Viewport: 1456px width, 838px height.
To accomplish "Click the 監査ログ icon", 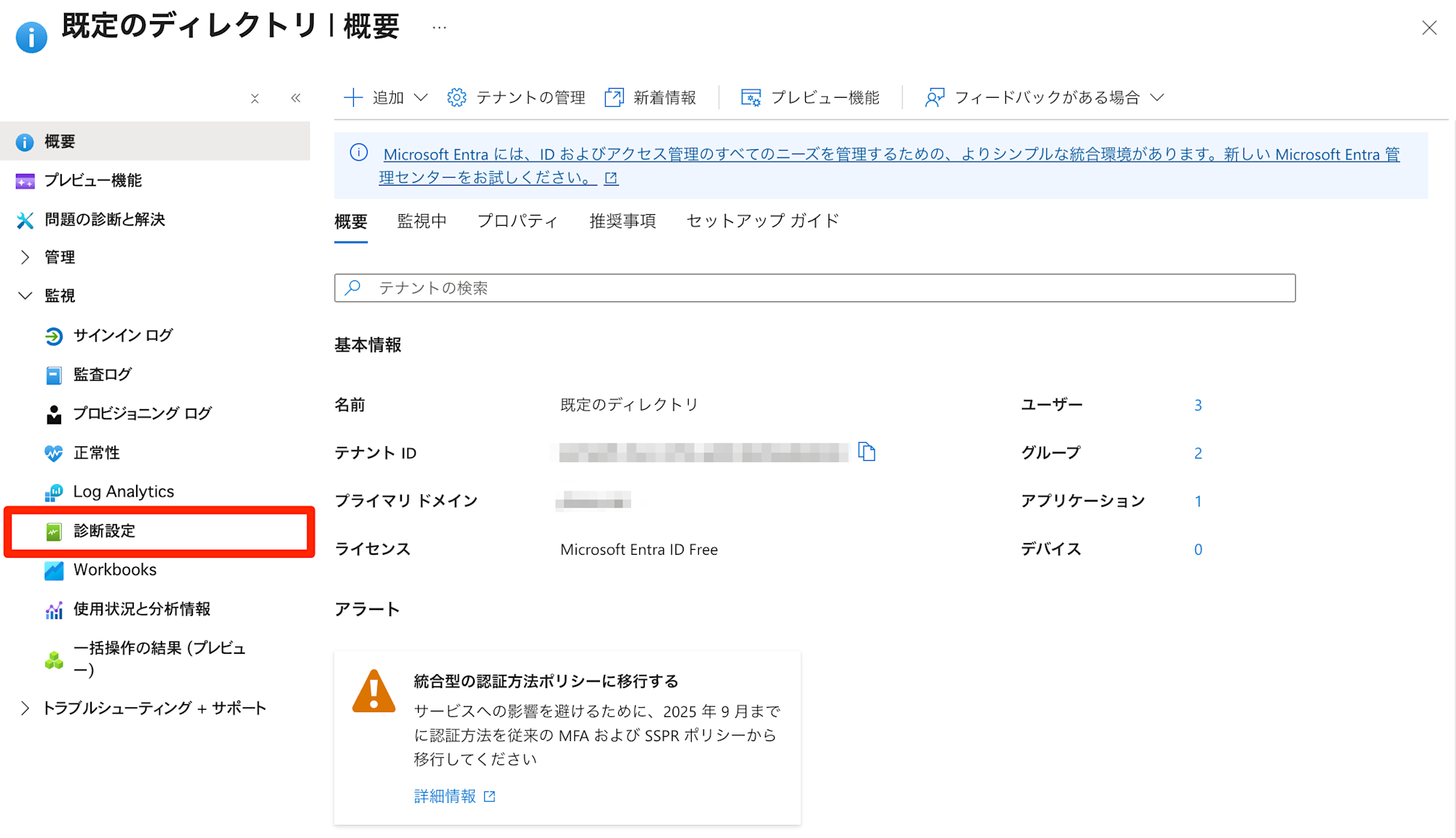I will 54,375.
